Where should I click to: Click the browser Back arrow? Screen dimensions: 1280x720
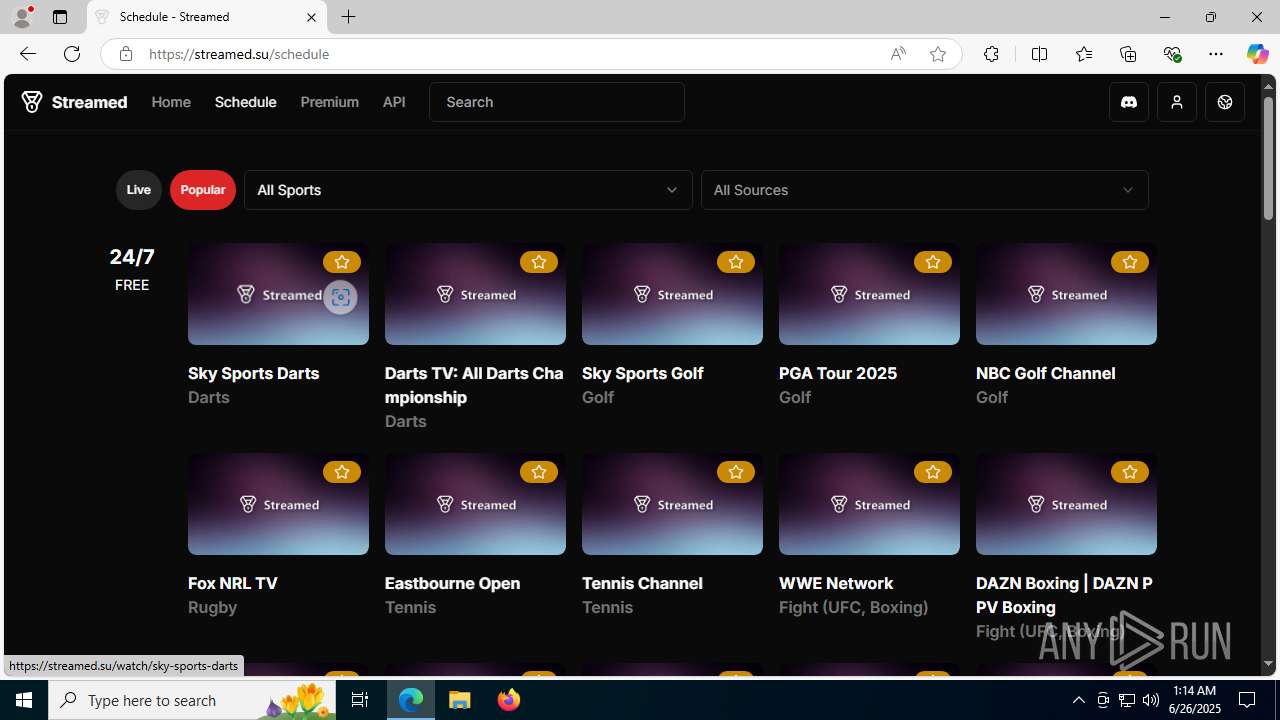pos(27,54)
